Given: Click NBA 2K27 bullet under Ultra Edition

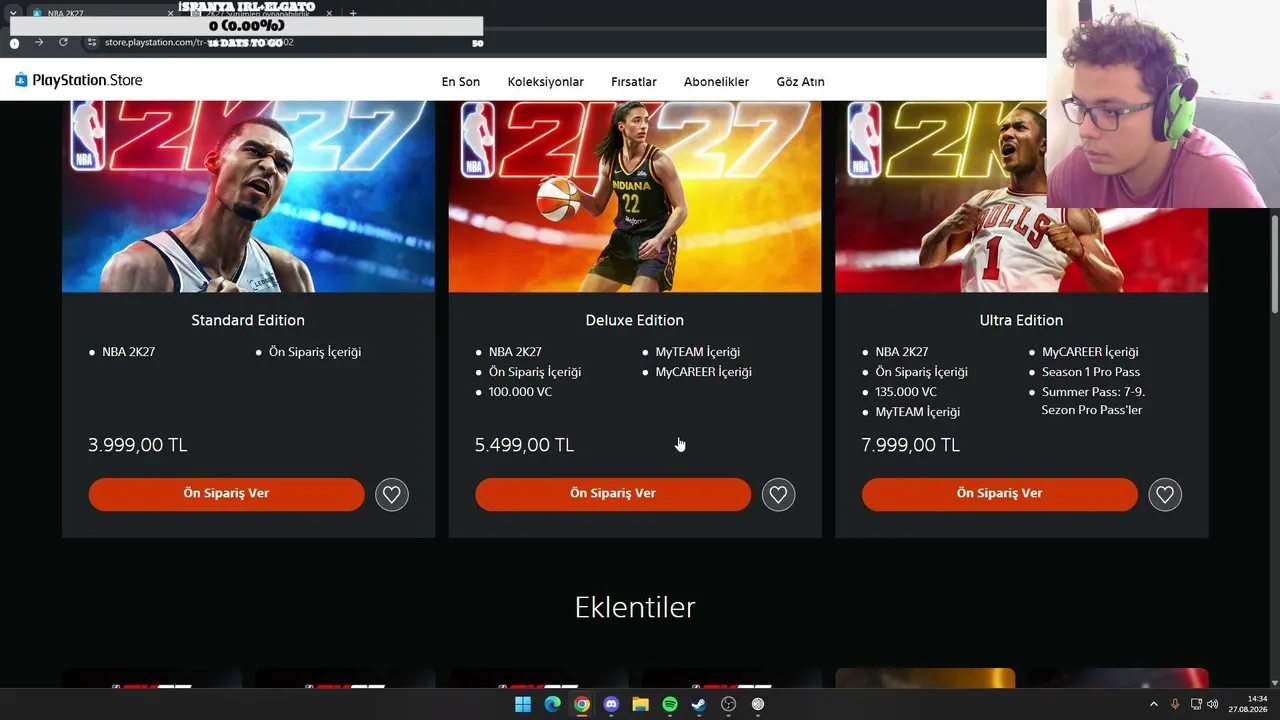Looking at the screenshot, I should coord(901,352).
